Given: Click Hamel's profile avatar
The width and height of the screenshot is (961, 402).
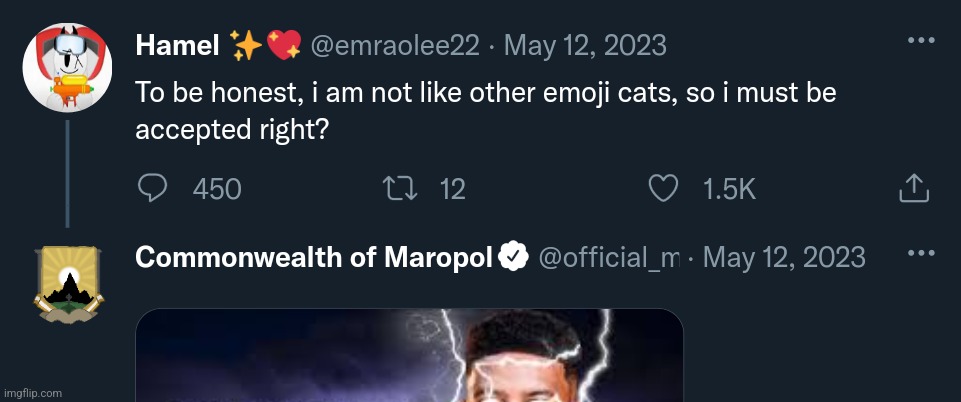Looking at the screenshot, I should pyautogui.click(x=66, y=69).
